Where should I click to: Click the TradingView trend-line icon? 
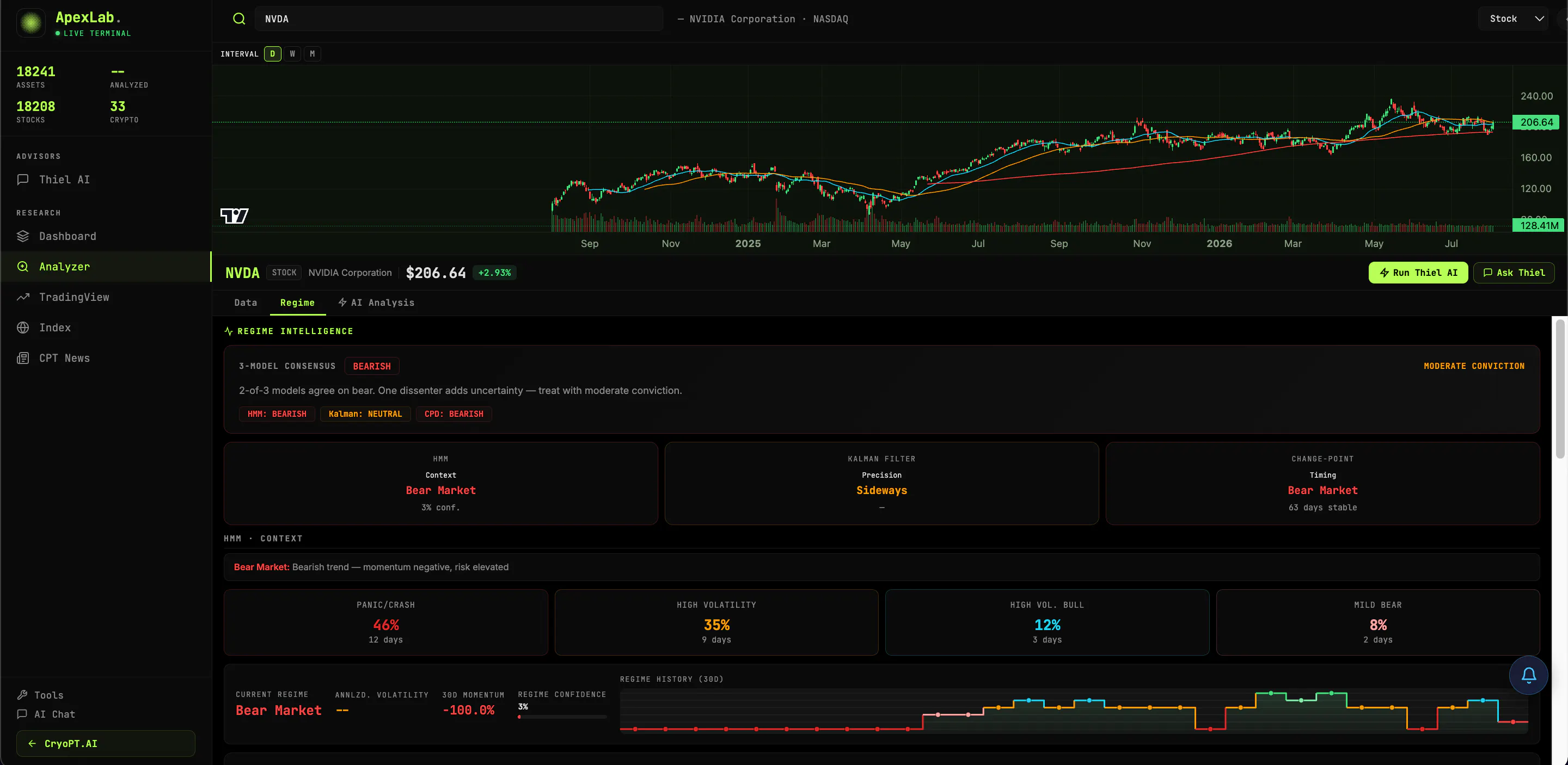tap(23, 297)
